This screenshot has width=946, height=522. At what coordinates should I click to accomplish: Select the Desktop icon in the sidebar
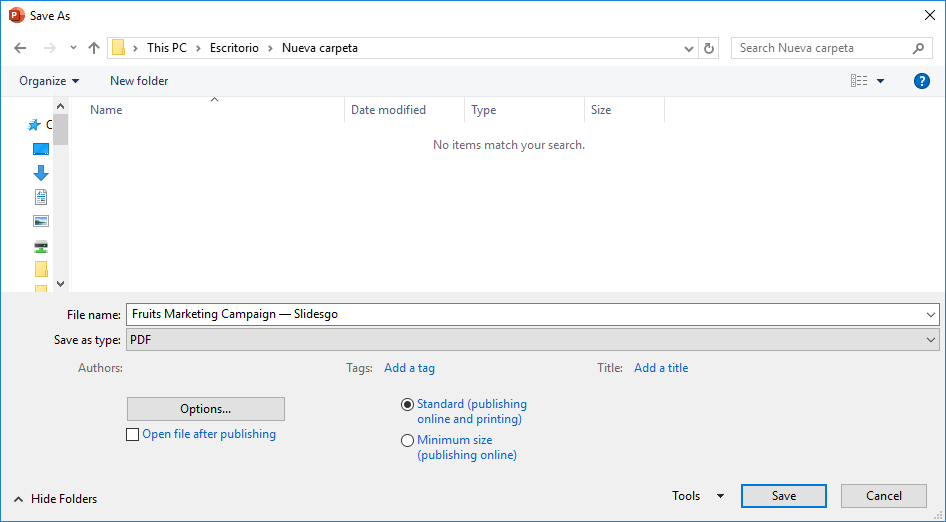tap(41, 149)
